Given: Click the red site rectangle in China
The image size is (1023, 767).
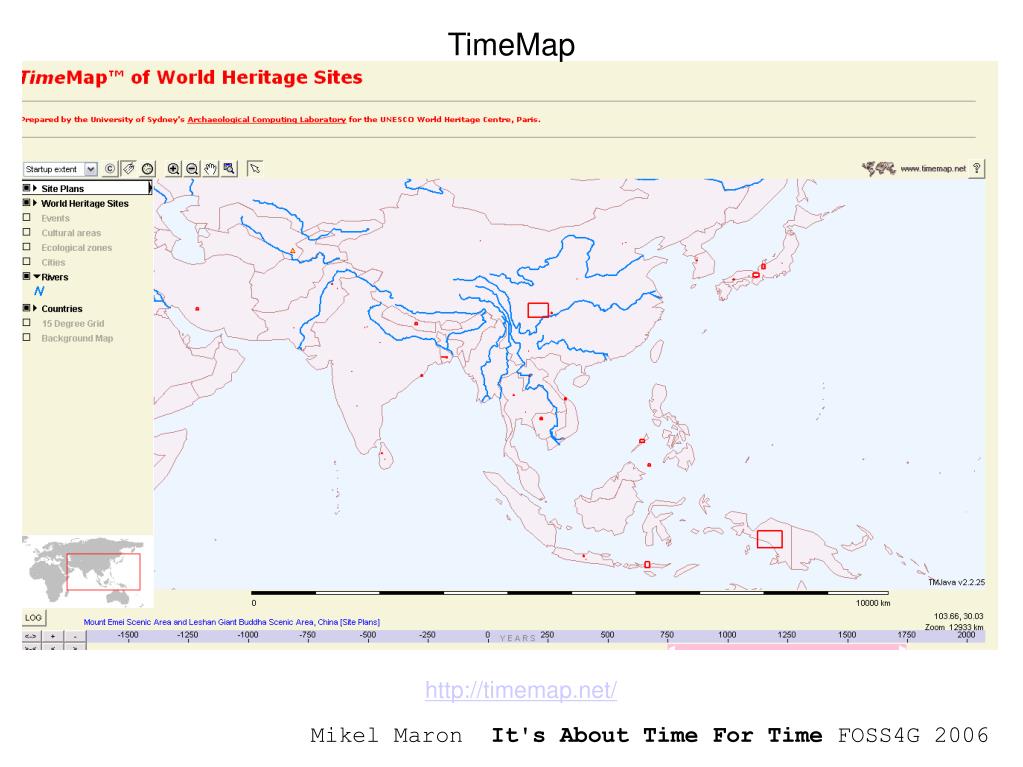Looking at the screenshot, I should [x=538, y=310].
